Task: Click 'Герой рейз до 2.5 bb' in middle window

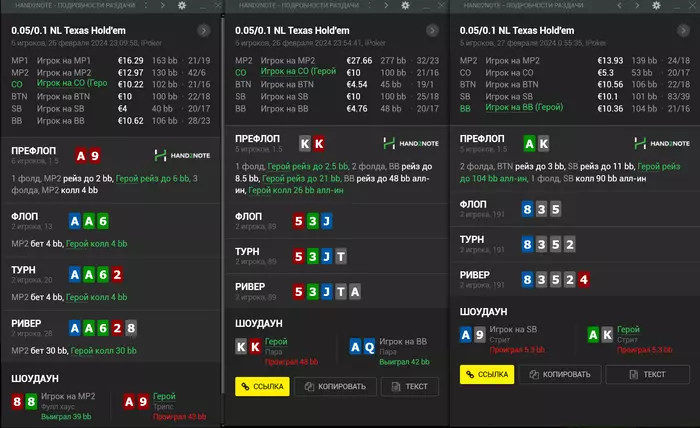Action: tap(308, 166)
